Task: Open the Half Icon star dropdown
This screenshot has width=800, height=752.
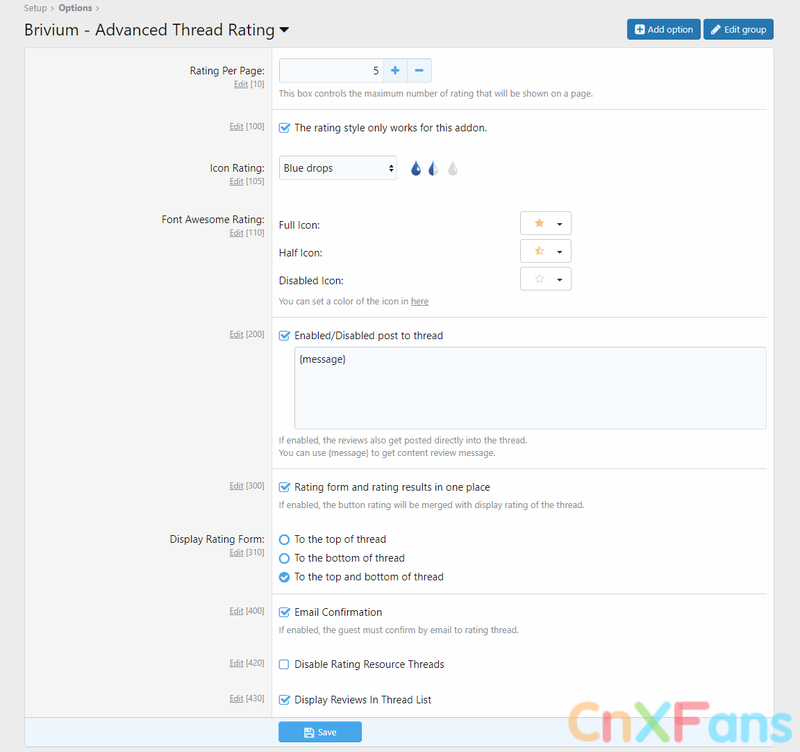Action: 545,251
